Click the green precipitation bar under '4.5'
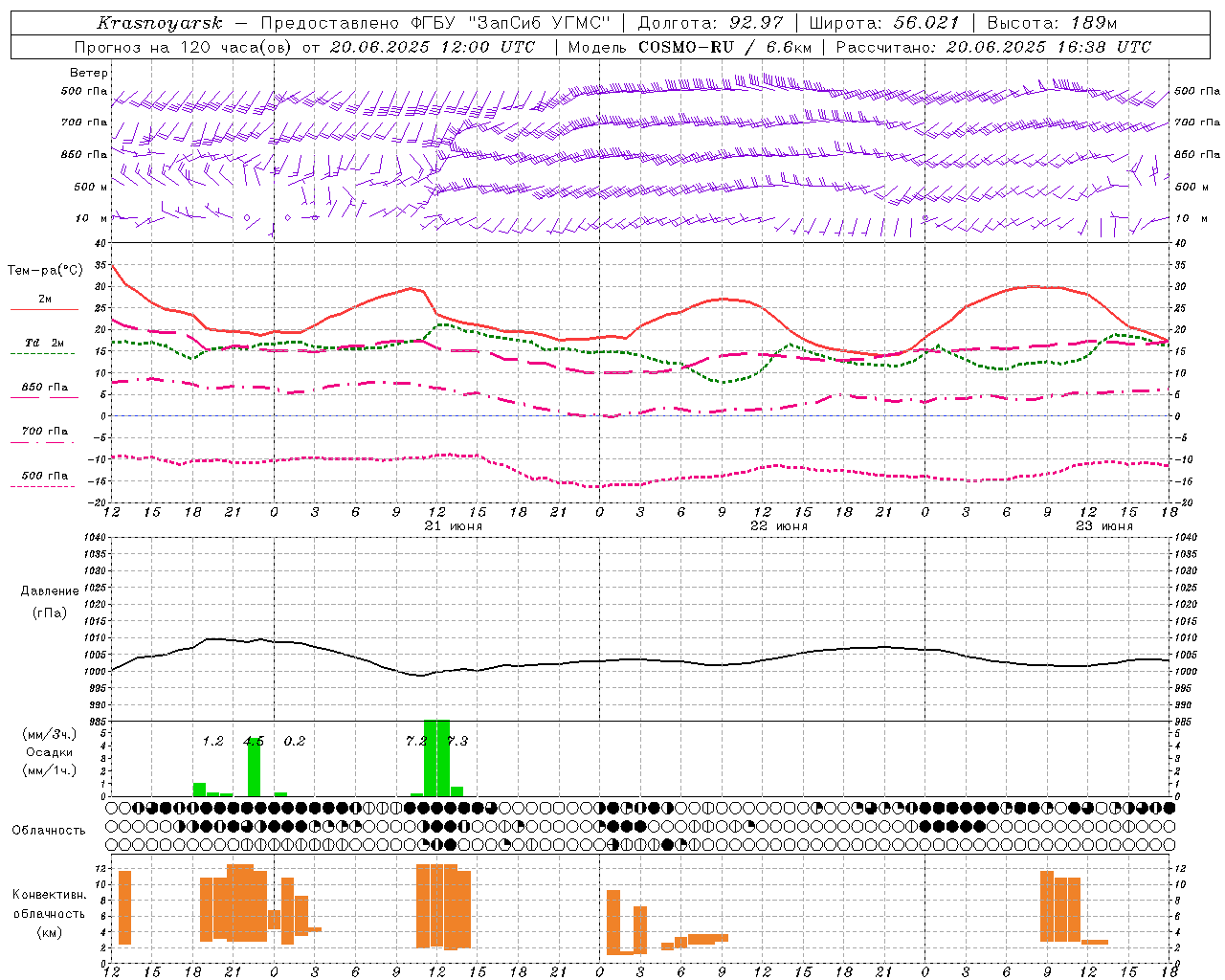 (254, 768)
